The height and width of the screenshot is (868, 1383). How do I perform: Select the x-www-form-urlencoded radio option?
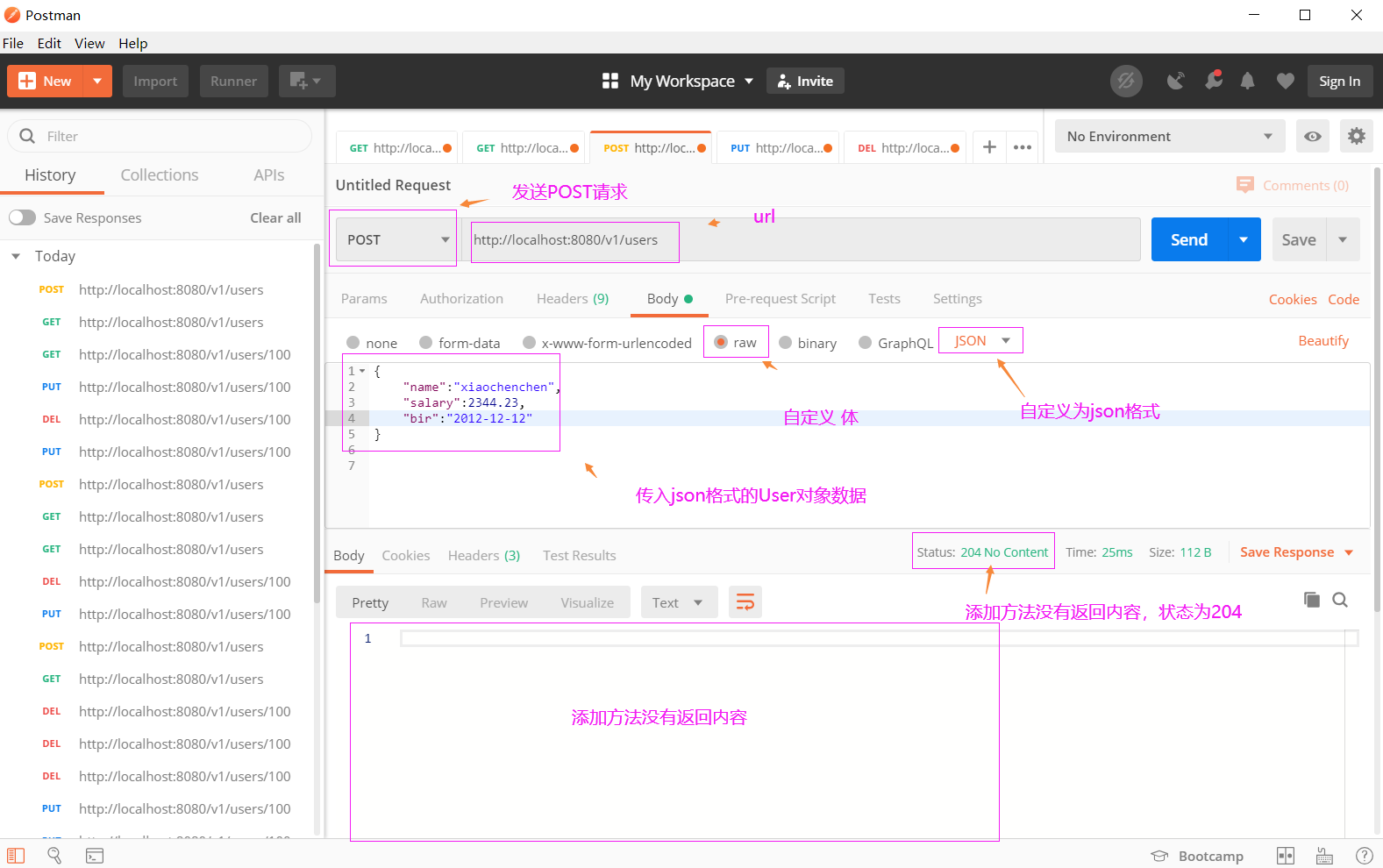click(x=529, y=343)
